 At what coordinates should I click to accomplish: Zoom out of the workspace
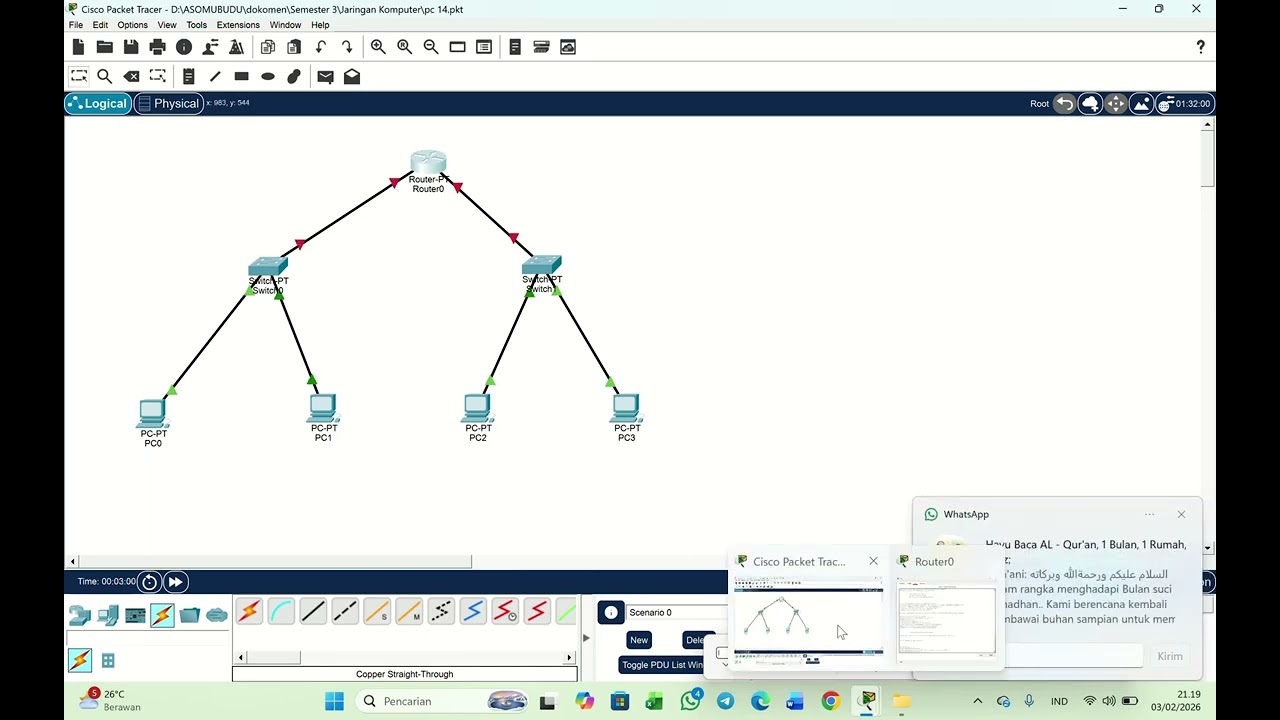(431, 47)
